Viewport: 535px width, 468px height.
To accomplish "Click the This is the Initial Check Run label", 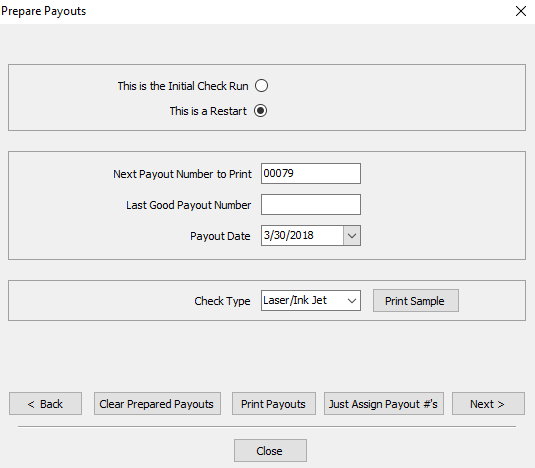I will 183,86.
